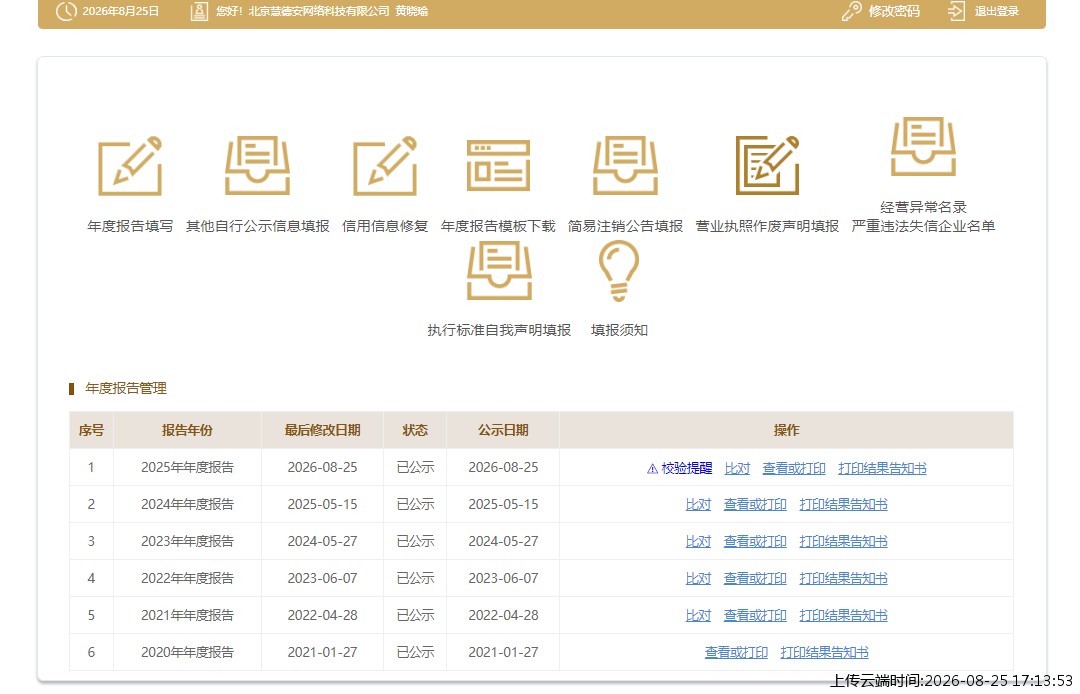
Task: Select the 营业执照作废声明填报 icon
Action: point(767,165)
